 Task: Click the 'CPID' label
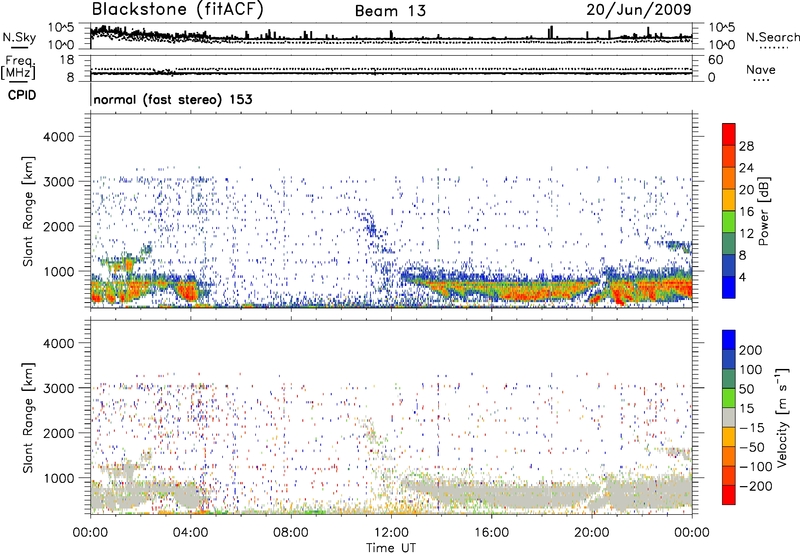tap(22, 95)
